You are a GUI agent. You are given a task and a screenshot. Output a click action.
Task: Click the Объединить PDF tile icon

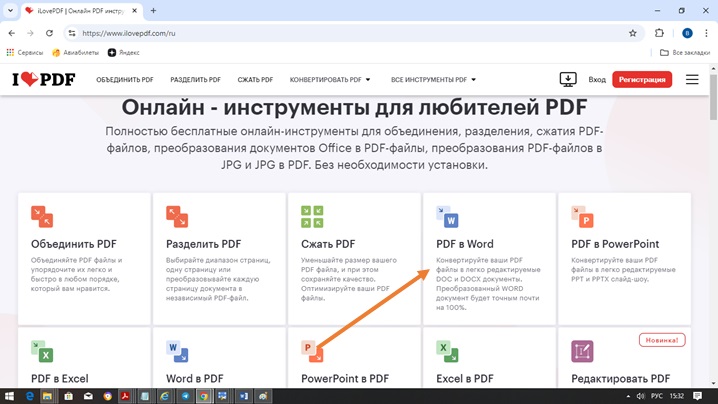(x=41, y=216)
